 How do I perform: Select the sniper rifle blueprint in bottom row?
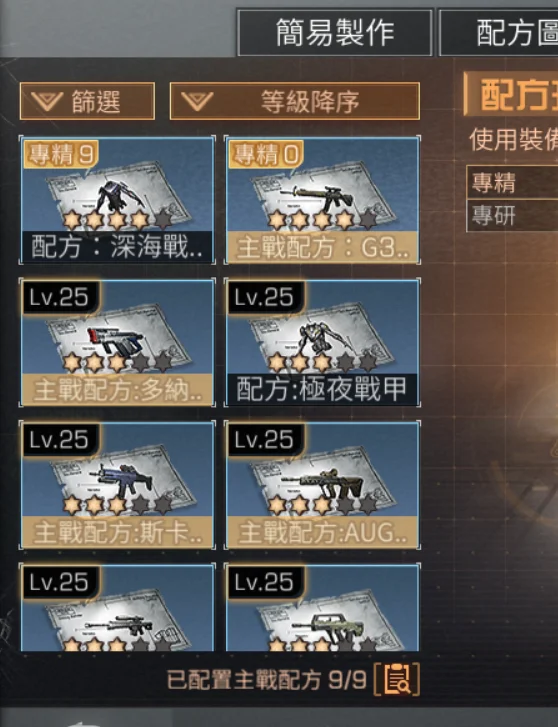coord(117,607)
